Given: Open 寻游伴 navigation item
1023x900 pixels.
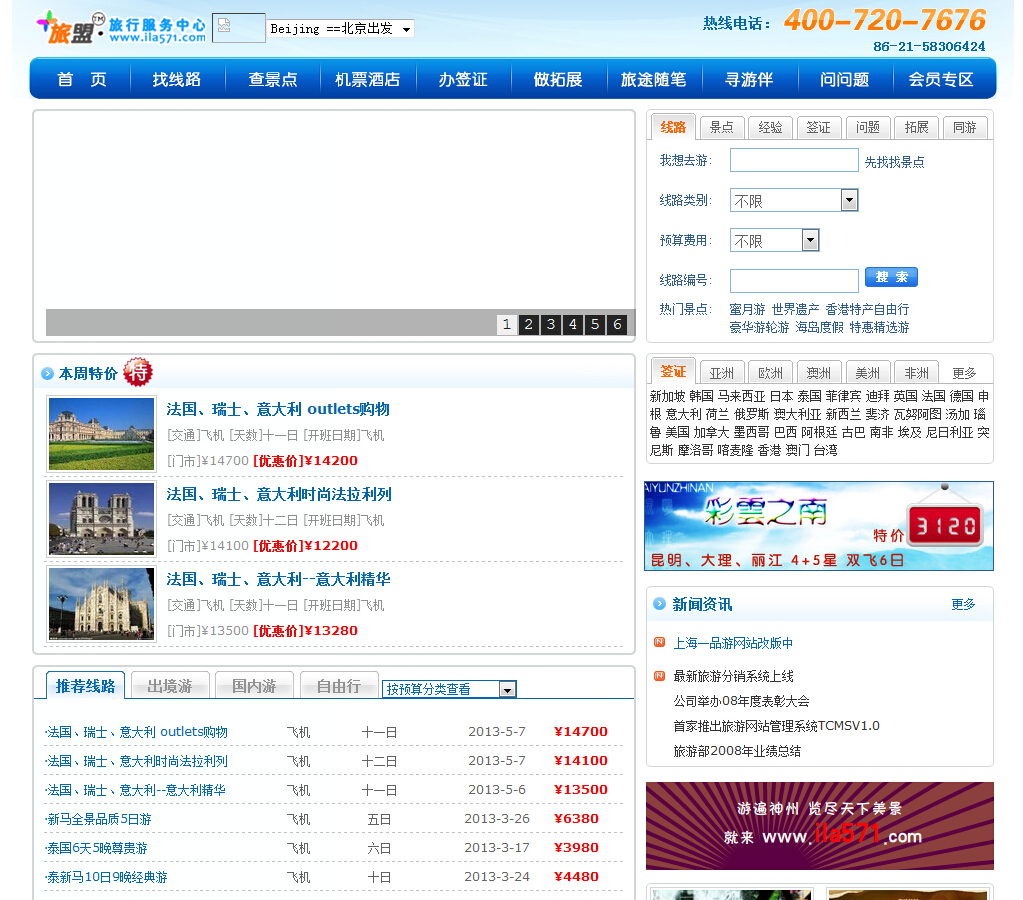Looking at the screenshot, I should pyautogui.click(x=749, y=80).
